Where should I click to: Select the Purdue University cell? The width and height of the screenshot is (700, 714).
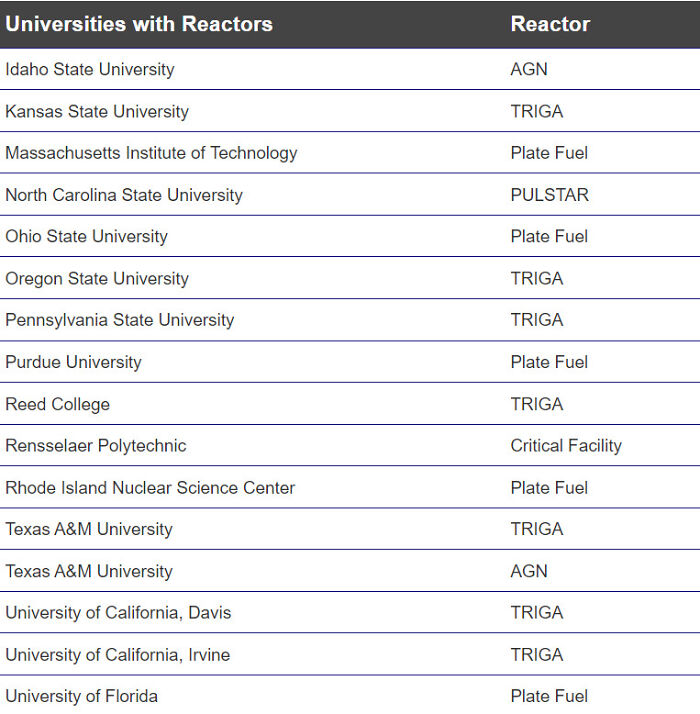click(x=73, y=362)
